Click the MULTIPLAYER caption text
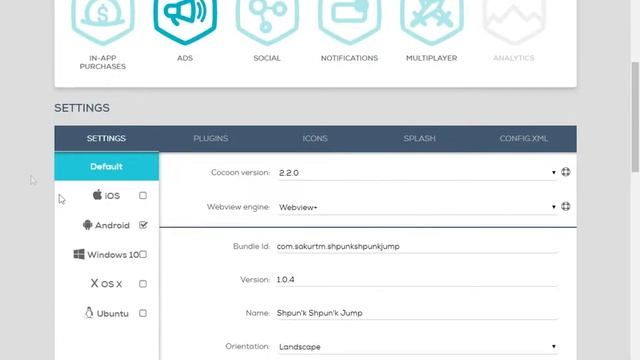The image size is (640, 360). pyautogui.click(x=431, y=58)
